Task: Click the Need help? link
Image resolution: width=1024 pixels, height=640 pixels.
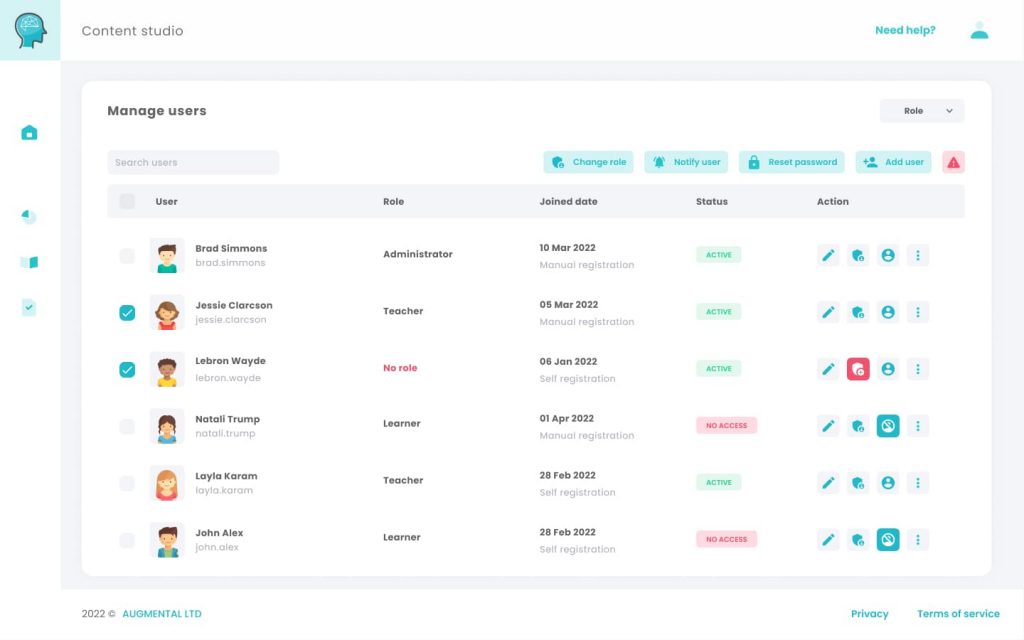Action: [905, 30]
